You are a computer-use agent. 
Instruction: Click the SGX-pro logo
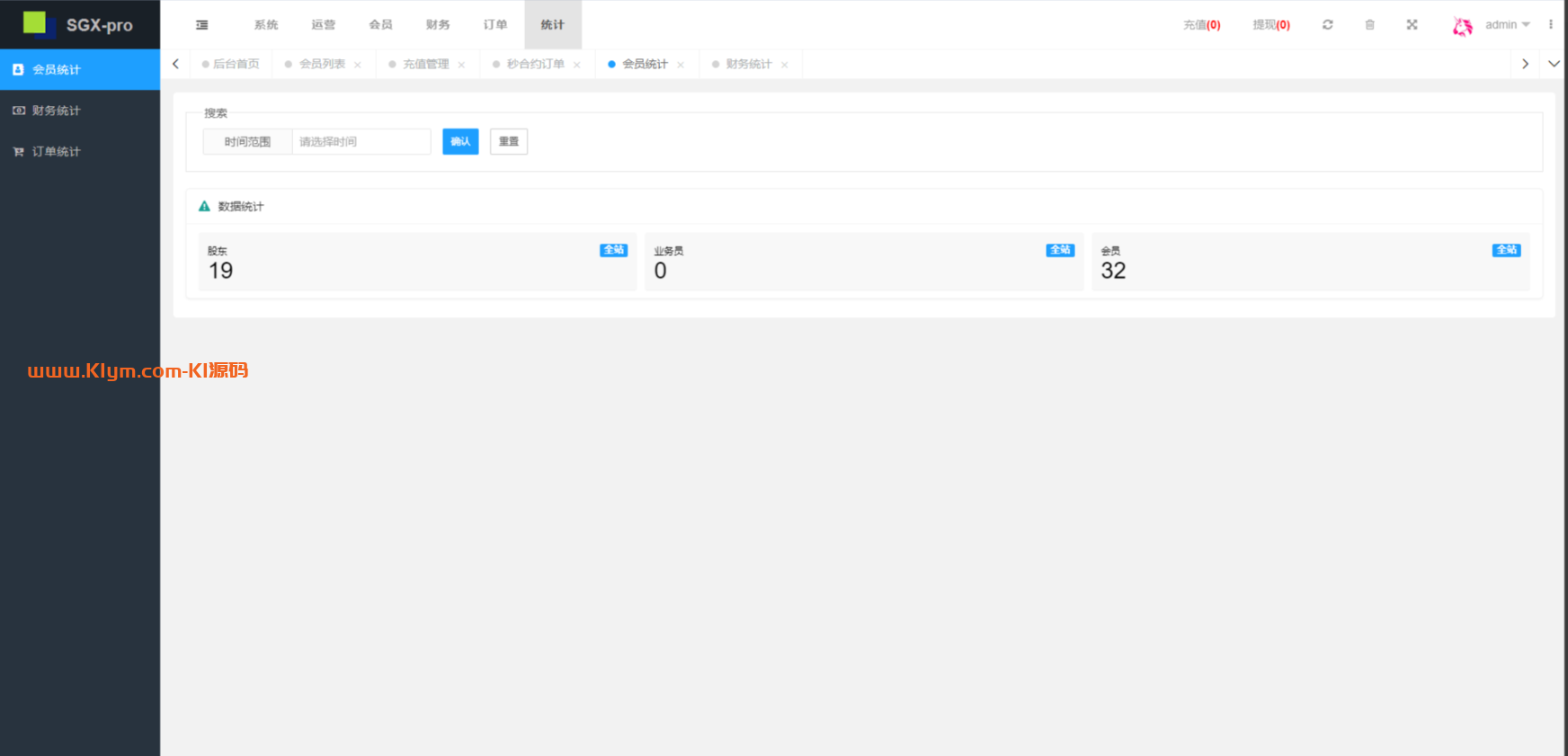(79, 24)
